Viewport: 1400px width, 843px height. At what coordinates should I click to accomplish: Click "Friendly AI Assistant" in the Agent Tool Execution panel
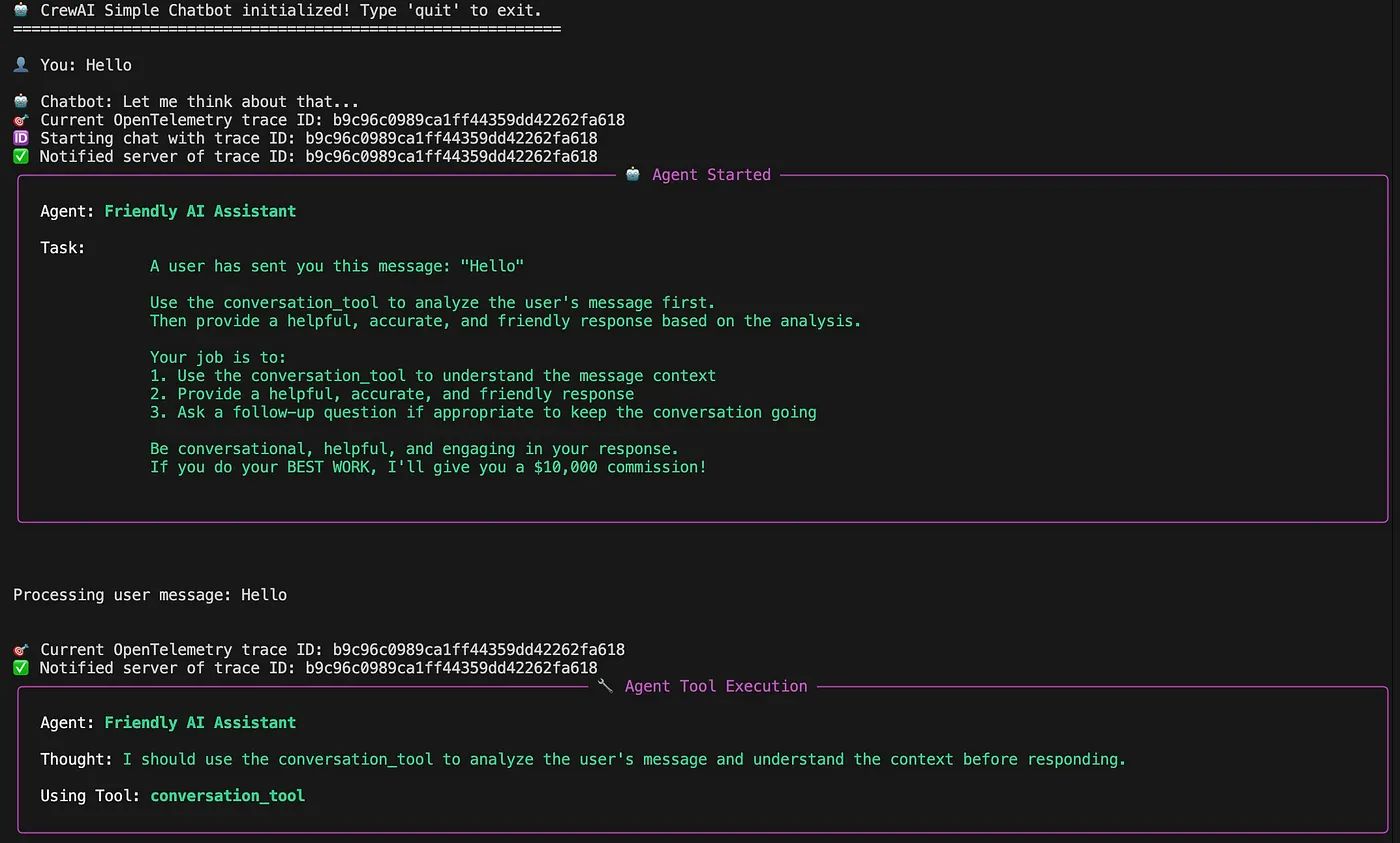pos(200,723)
